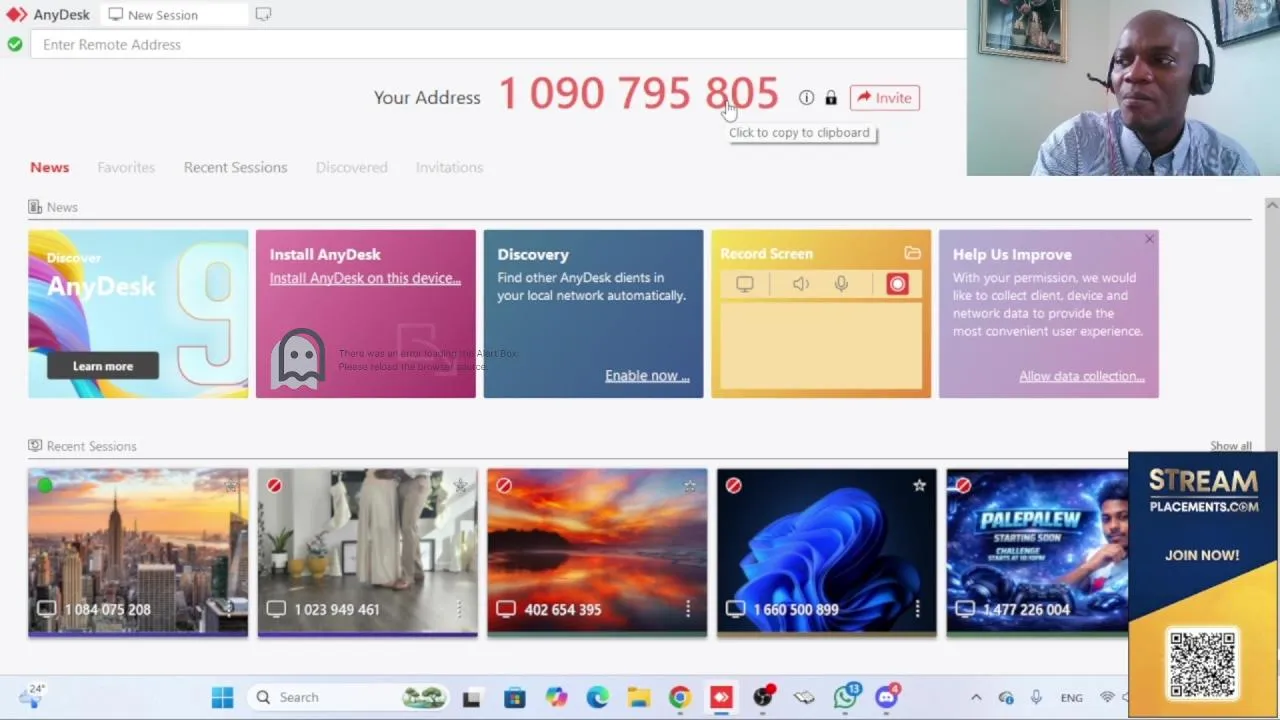Screen dimensions: 1280x720
Task: Click Install AnyDesk on this device link
Action: point(365,278)
